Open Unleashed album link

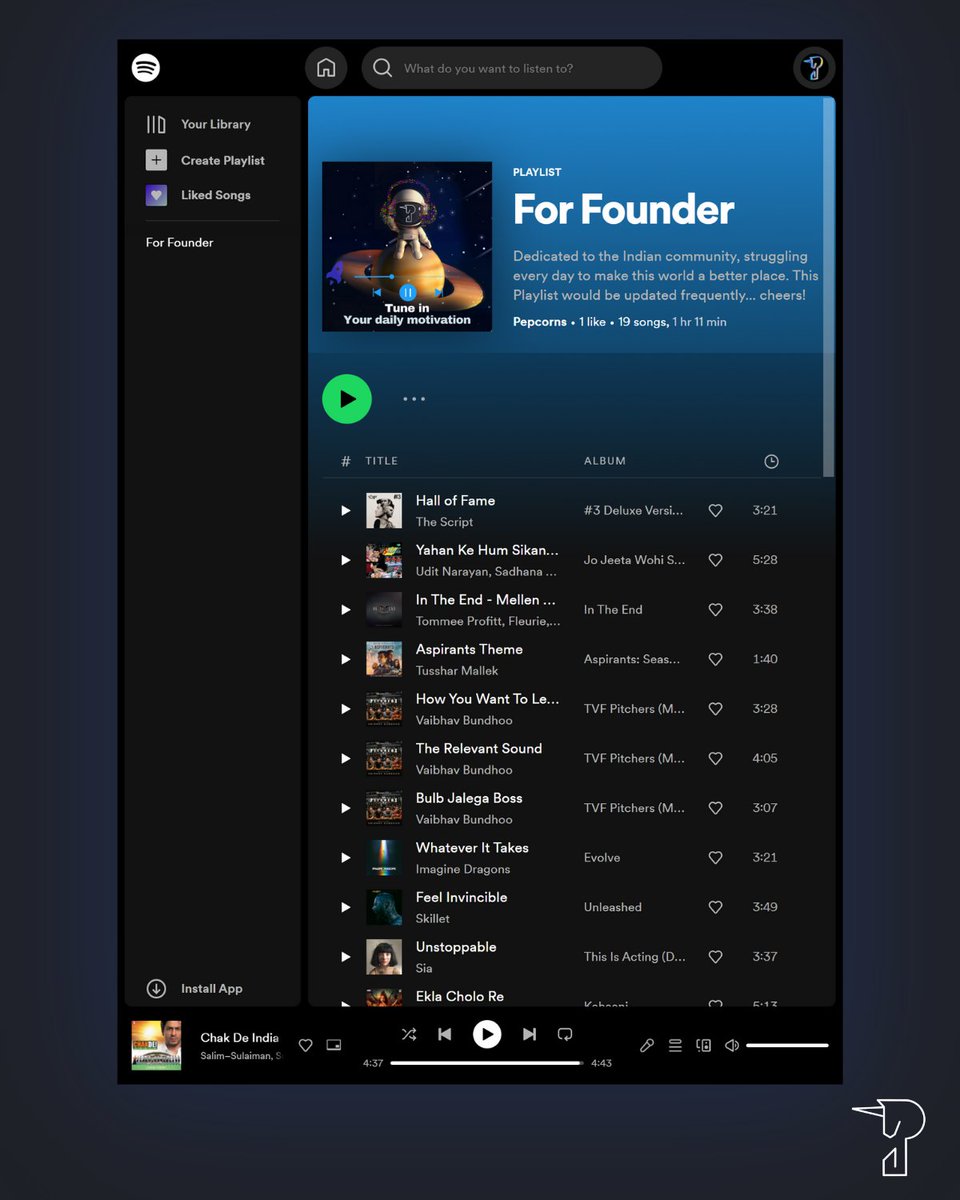[x=613, y=907]
